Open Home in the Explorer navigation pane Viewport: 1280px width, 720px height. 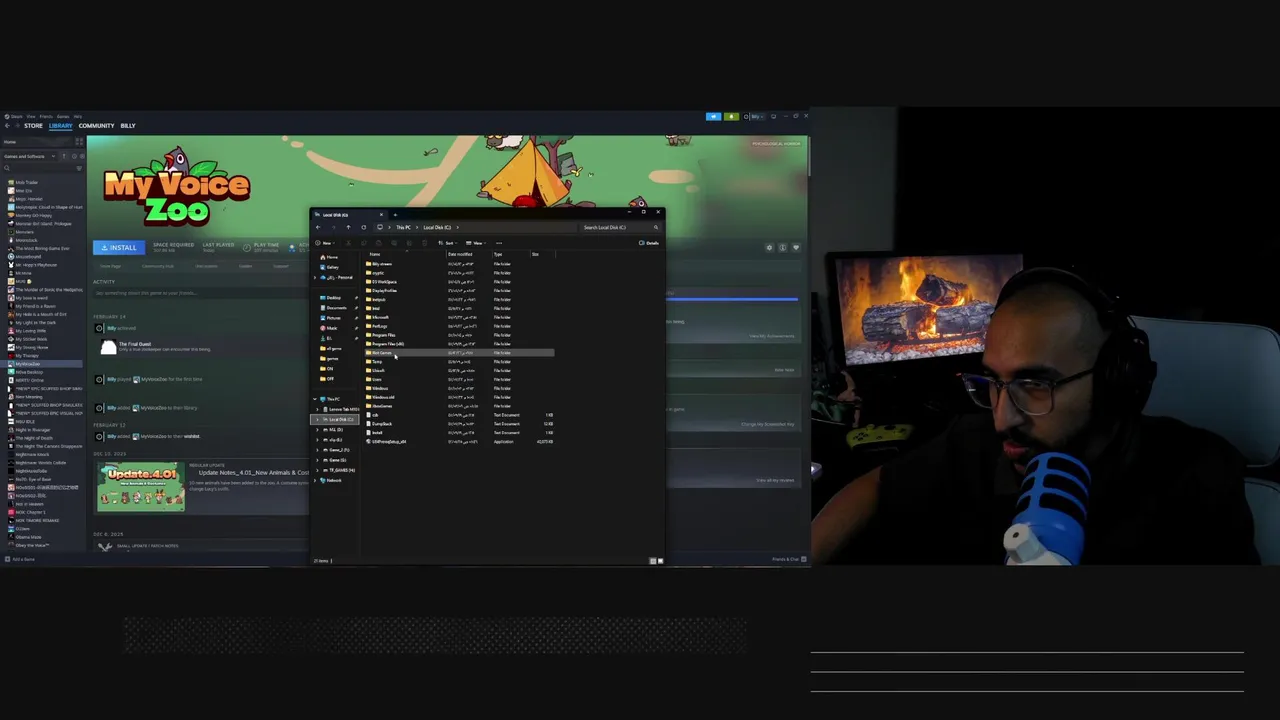point(329,257)
